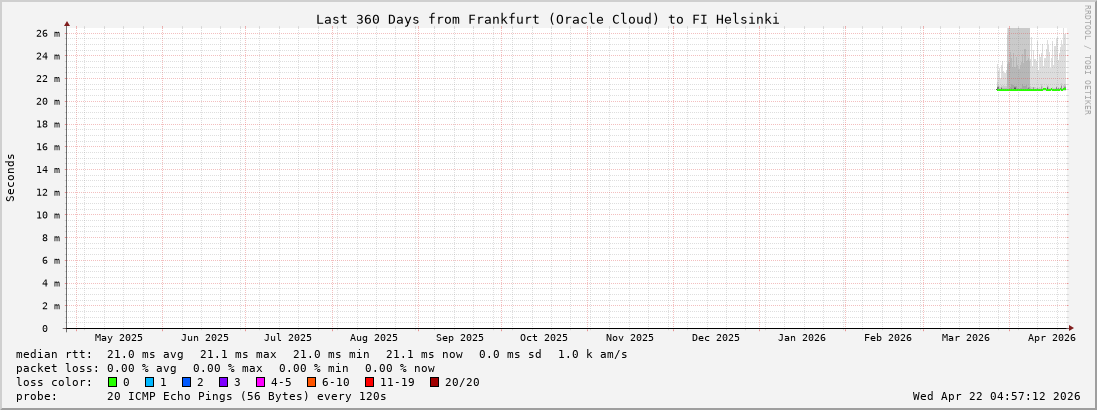Click the 26 m y-axis label
Image resolution: width=1097 pixels, height=410 pixels.
(x=49, y=33)
